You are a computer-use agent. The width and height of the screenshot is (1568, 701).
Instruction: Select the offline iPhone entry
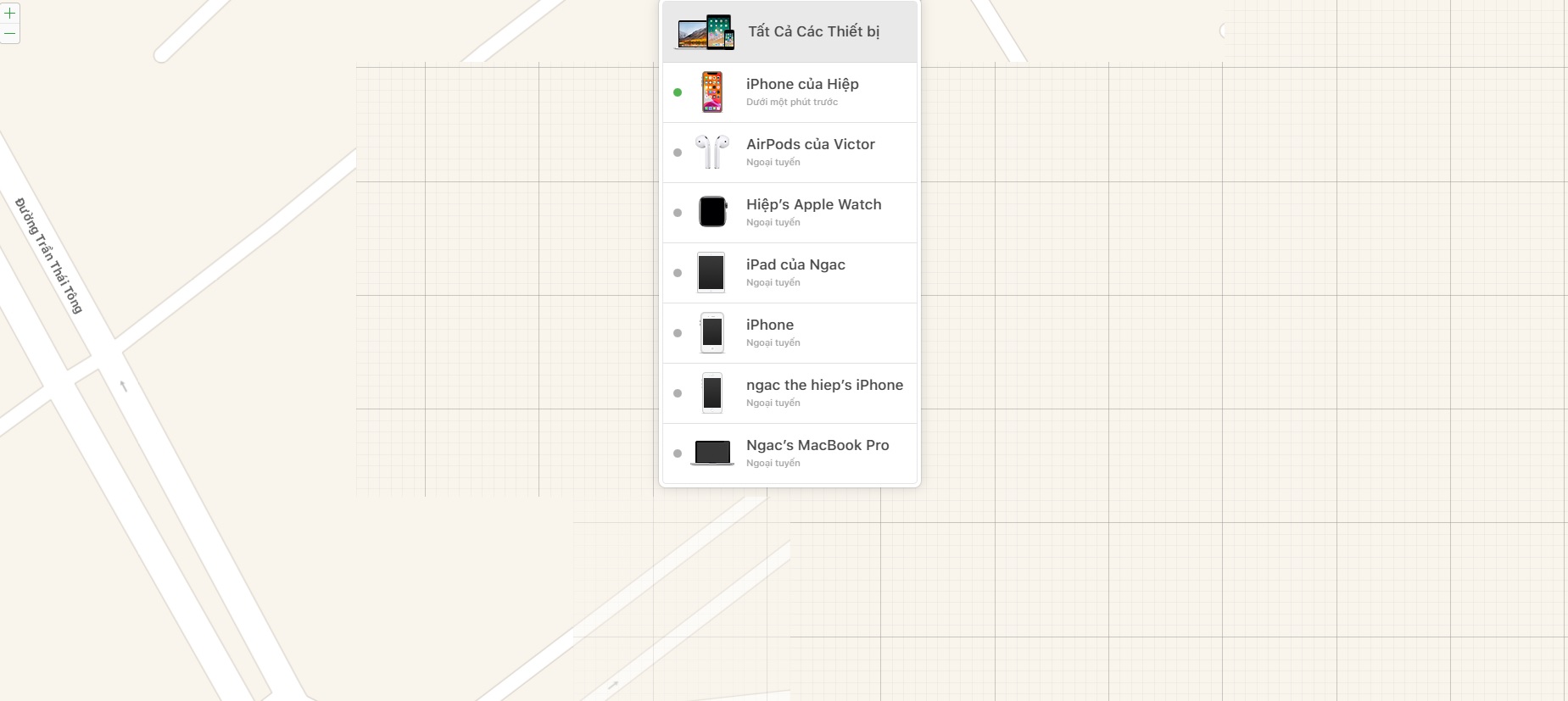[x=790, y=333]
